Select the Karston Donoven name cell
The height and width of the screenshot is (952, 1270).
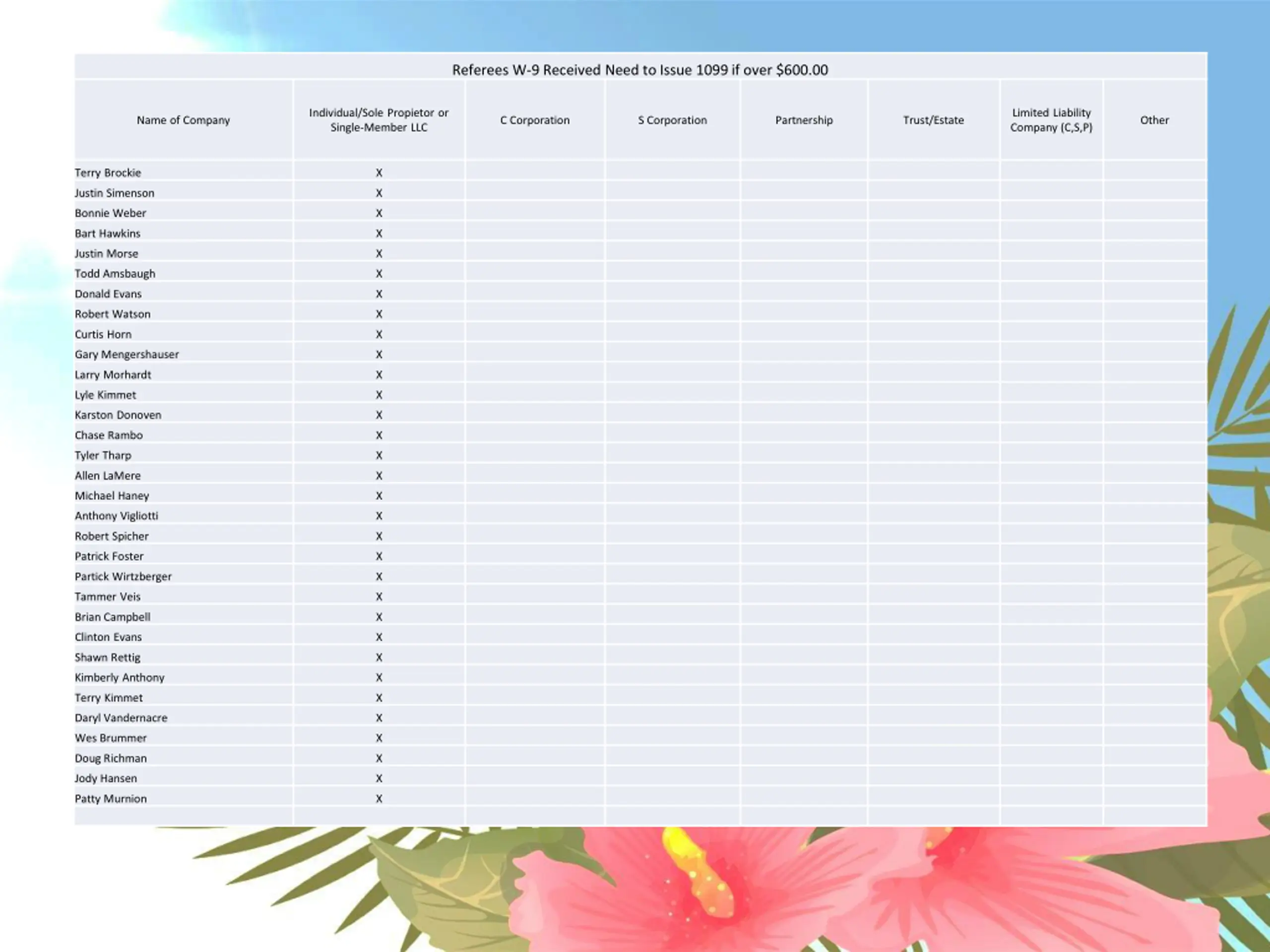pyautogui.click(x=183, y=415)
